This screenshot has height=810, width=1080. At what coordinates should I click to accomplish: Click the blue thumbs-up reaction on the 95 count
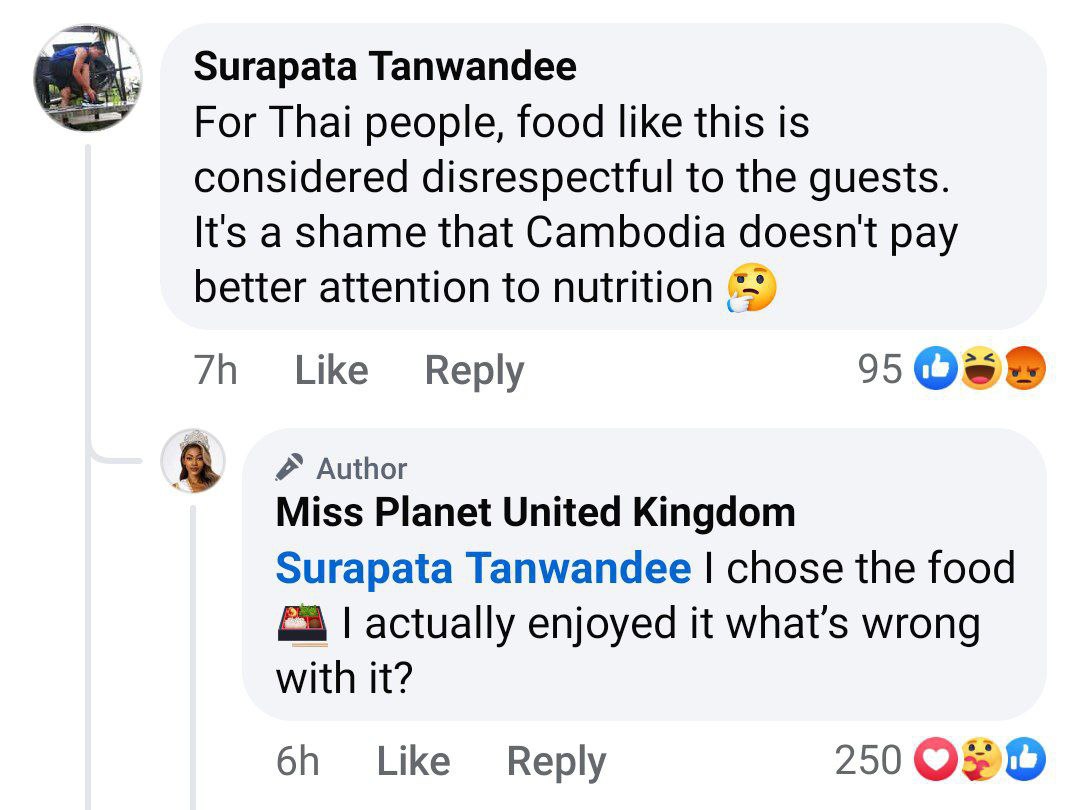tap(937, 370)
